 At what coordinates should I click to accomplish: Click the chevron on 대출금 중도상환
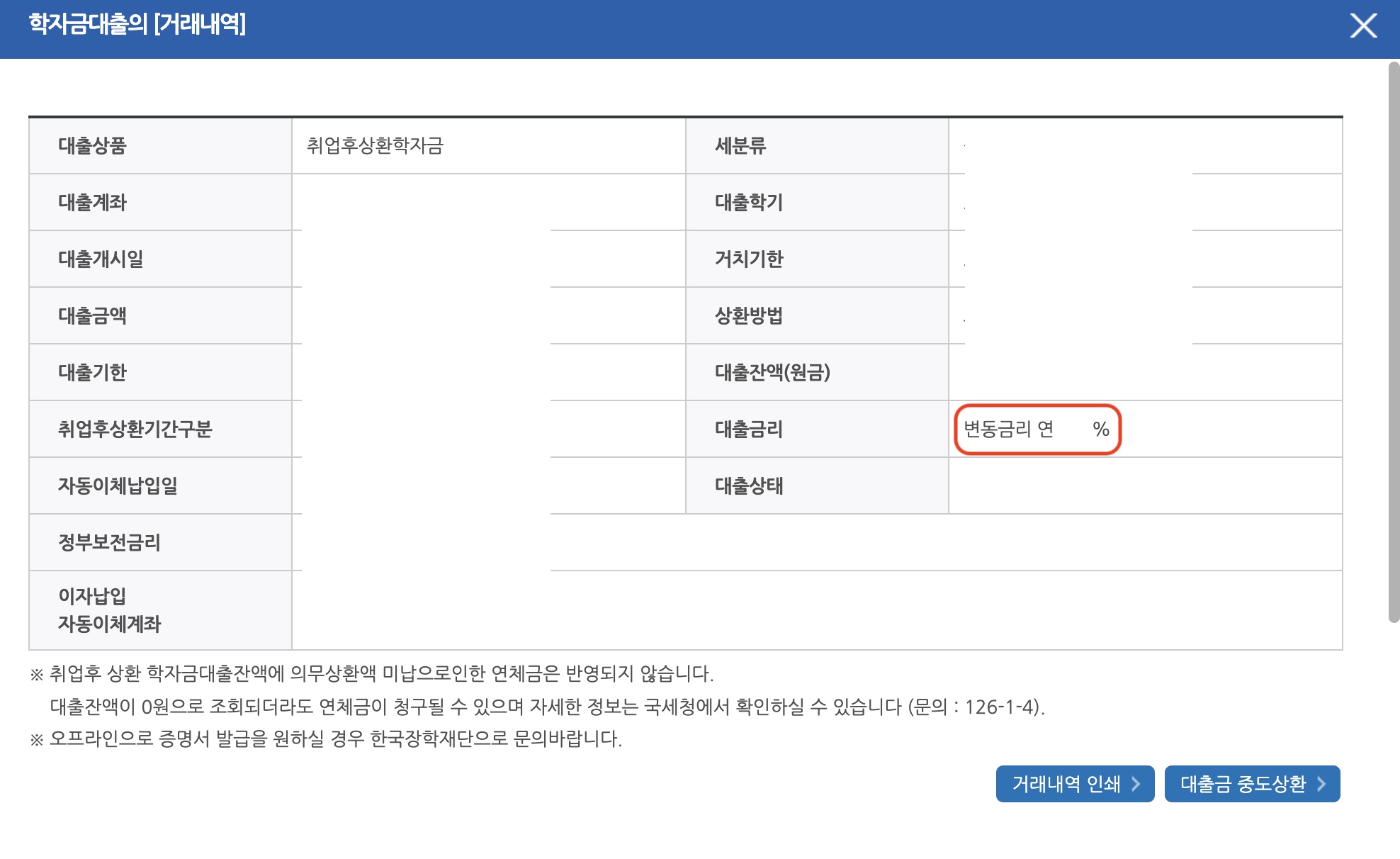pyautogui.click(x=1321, y=784)
